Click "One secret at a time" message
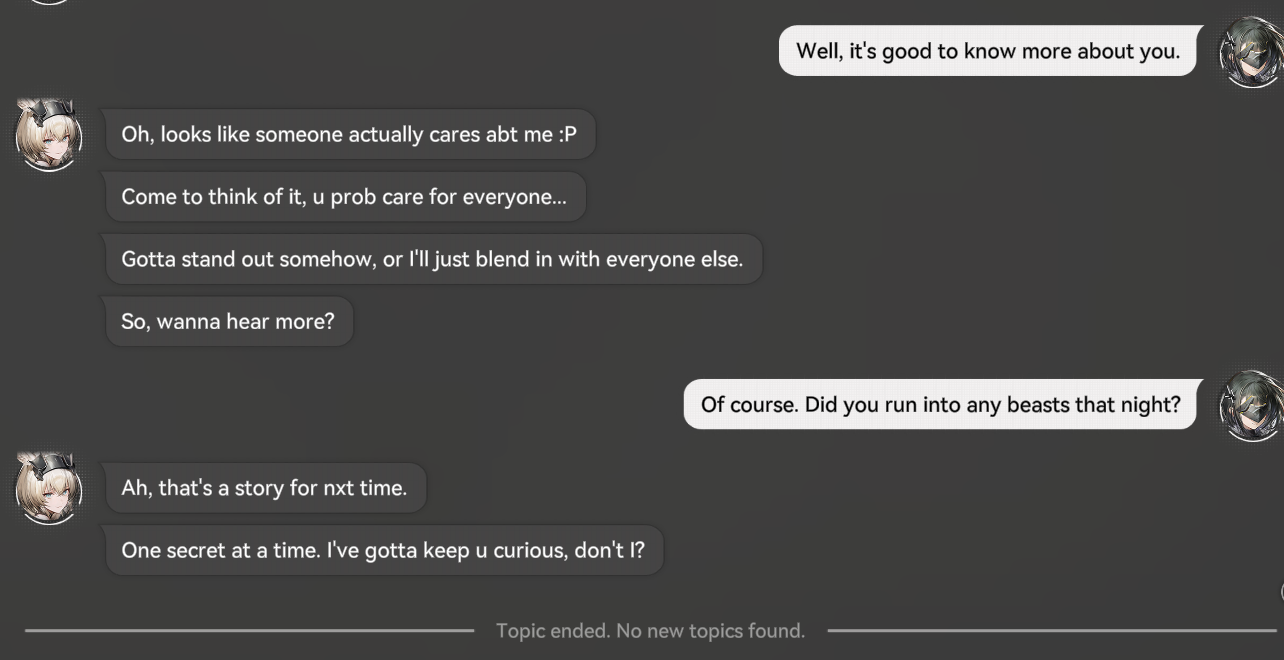Viewport: 1284px width, 660px height. coord(384,550)
